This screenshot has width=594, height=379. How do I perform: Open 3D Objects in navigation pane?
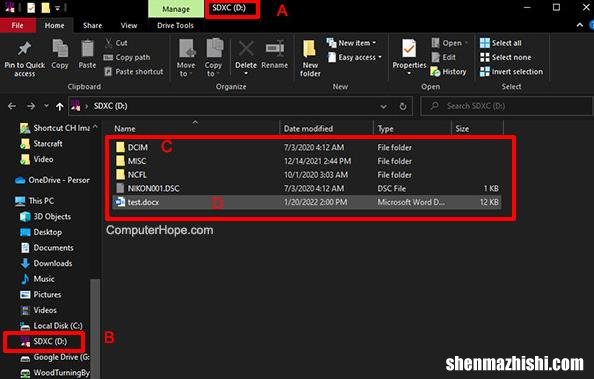tap(45, 216)
